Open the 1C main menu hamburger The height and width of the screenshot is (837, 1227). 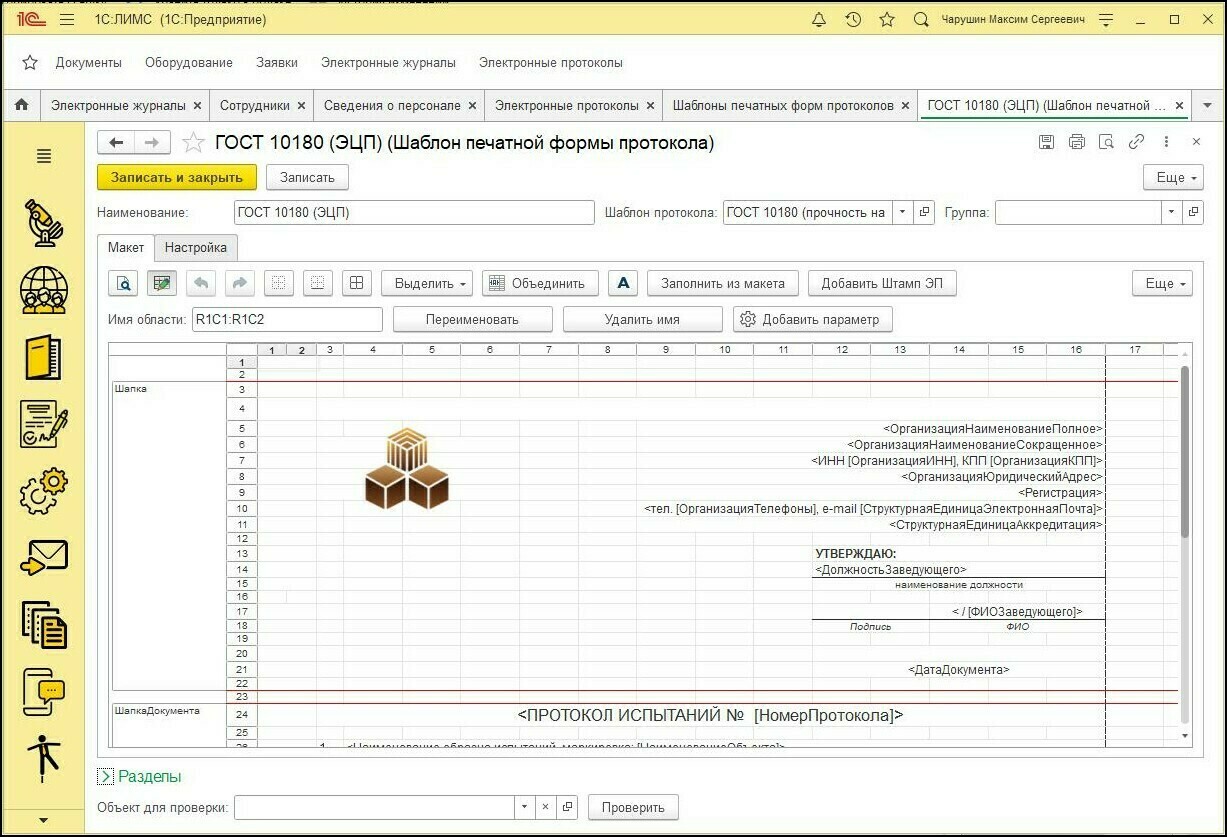67,20
